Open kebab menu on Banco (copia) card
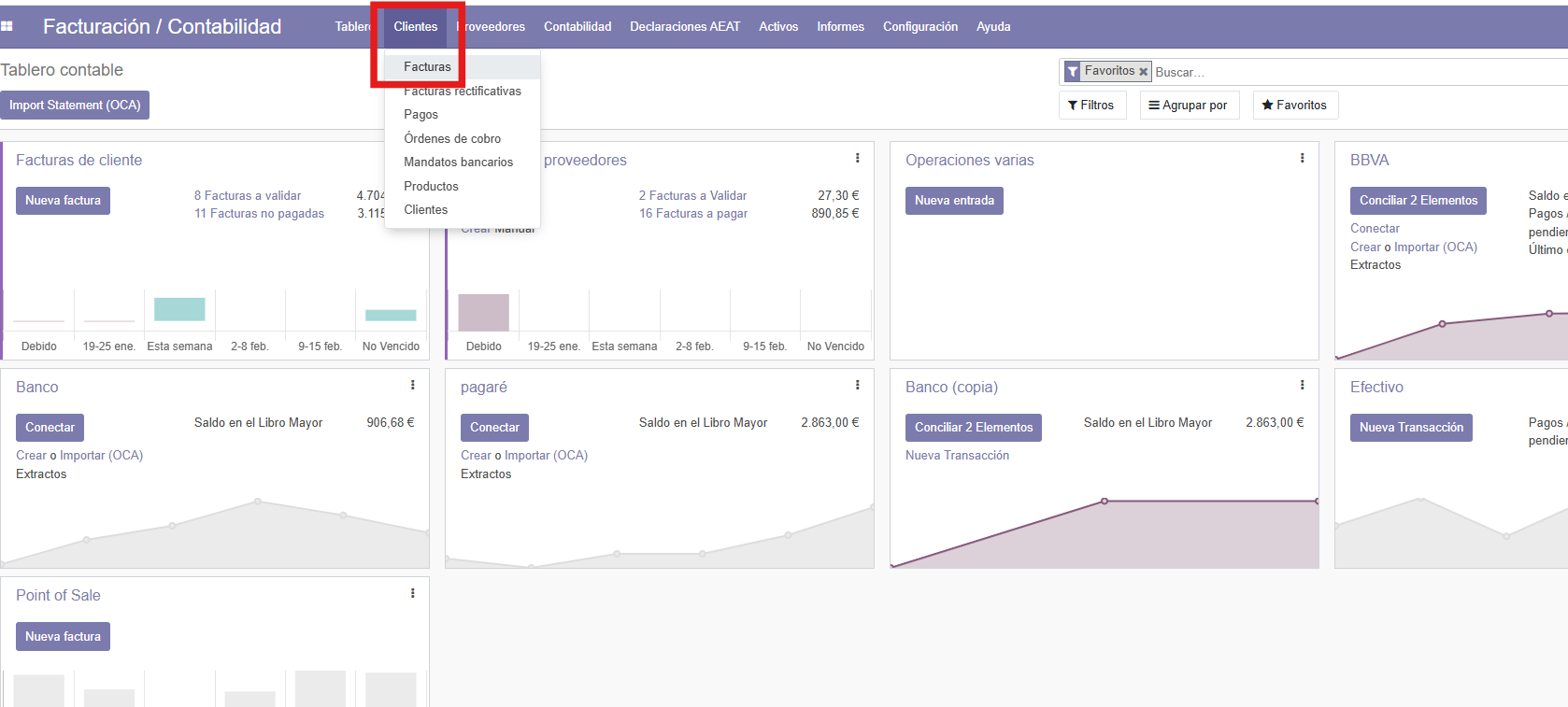The image size is (1568, 707). [1302, 386]
